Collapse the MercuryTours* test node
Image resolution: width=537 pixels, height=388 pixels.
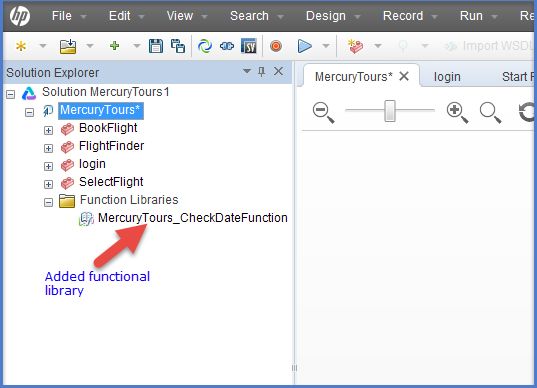tap(29, 112)
